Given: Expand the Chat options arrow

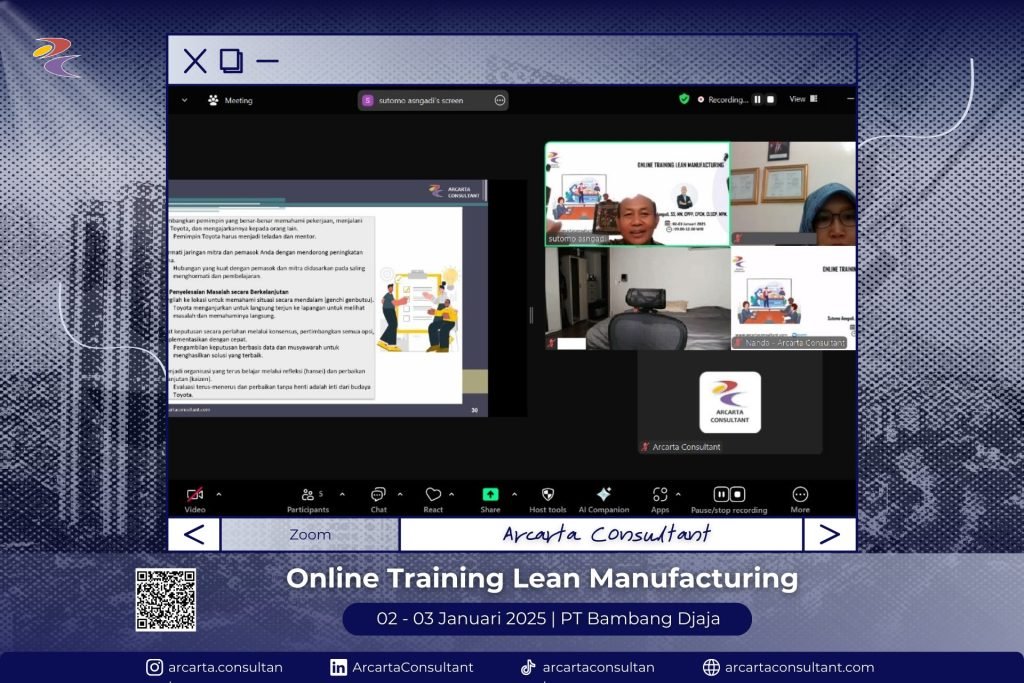Looking at the screenshot, I should pyautogui.click(x=400, y=494).
